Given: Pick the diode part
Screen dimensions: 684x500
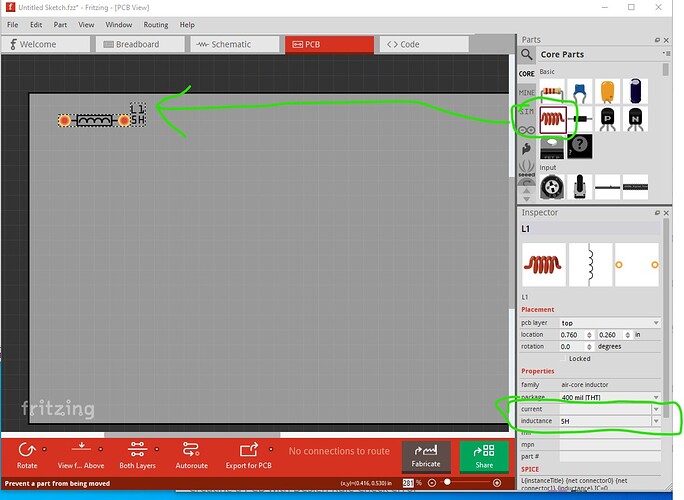Looking at the screenshot, I should click(580, 119).
